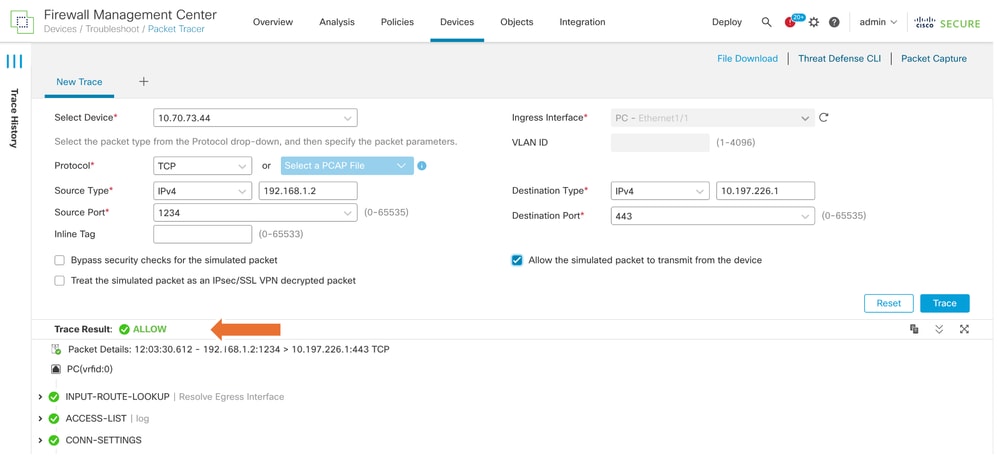Click the Deploy button

pos(727,22)
